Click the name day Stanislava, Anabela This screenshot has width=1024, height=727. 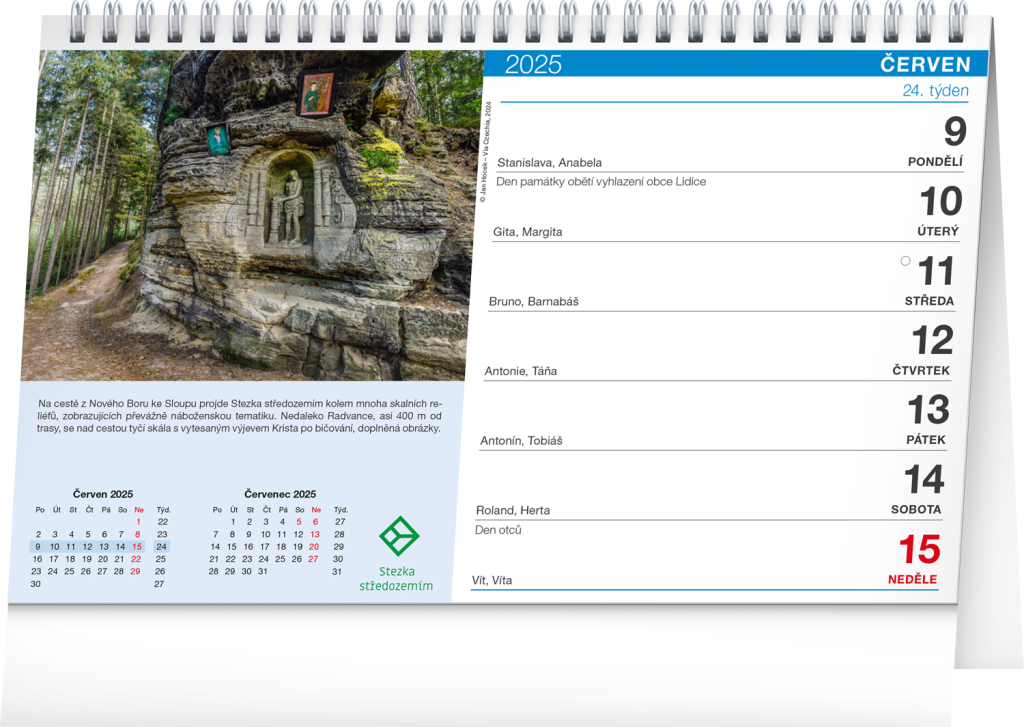click(549, 163)
